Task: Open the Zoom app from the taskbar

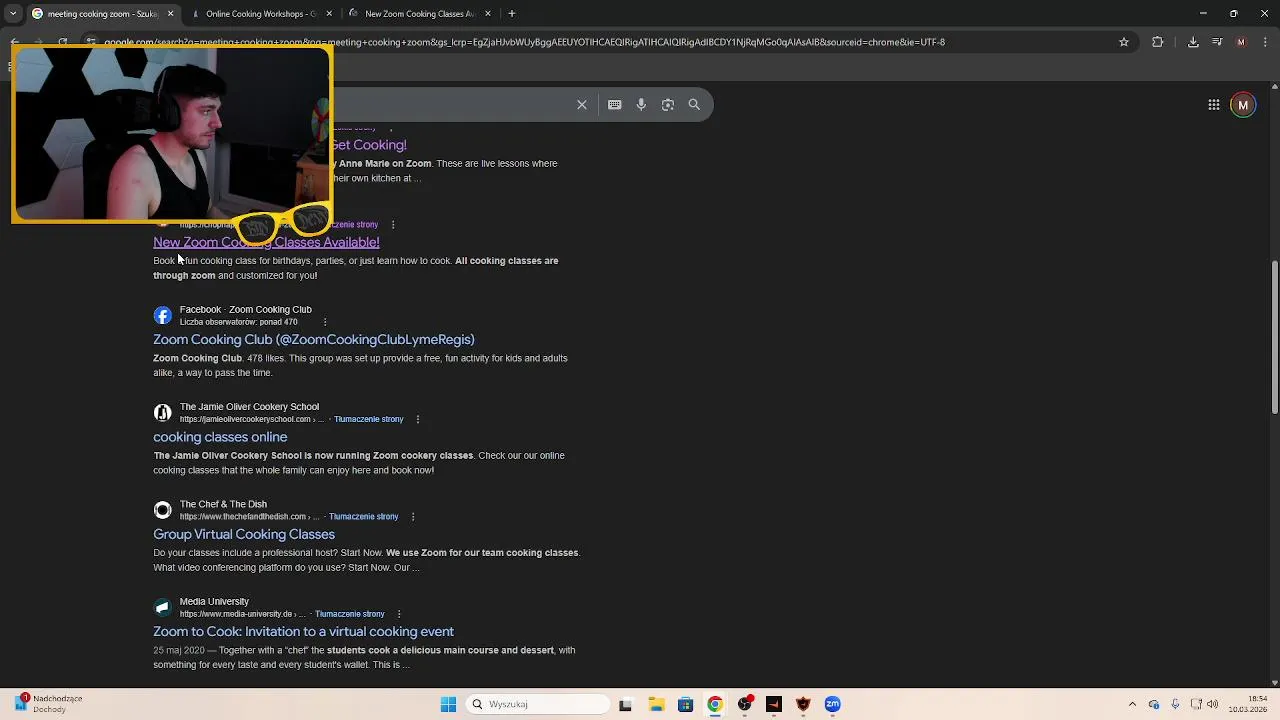Action: [x=832, y=704]
